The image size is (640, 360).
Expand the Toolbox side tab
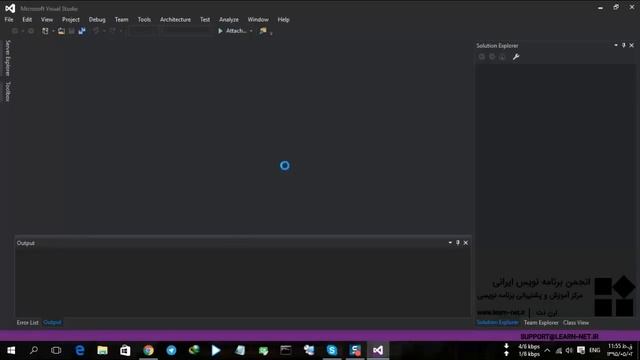(x=7, y=91)
